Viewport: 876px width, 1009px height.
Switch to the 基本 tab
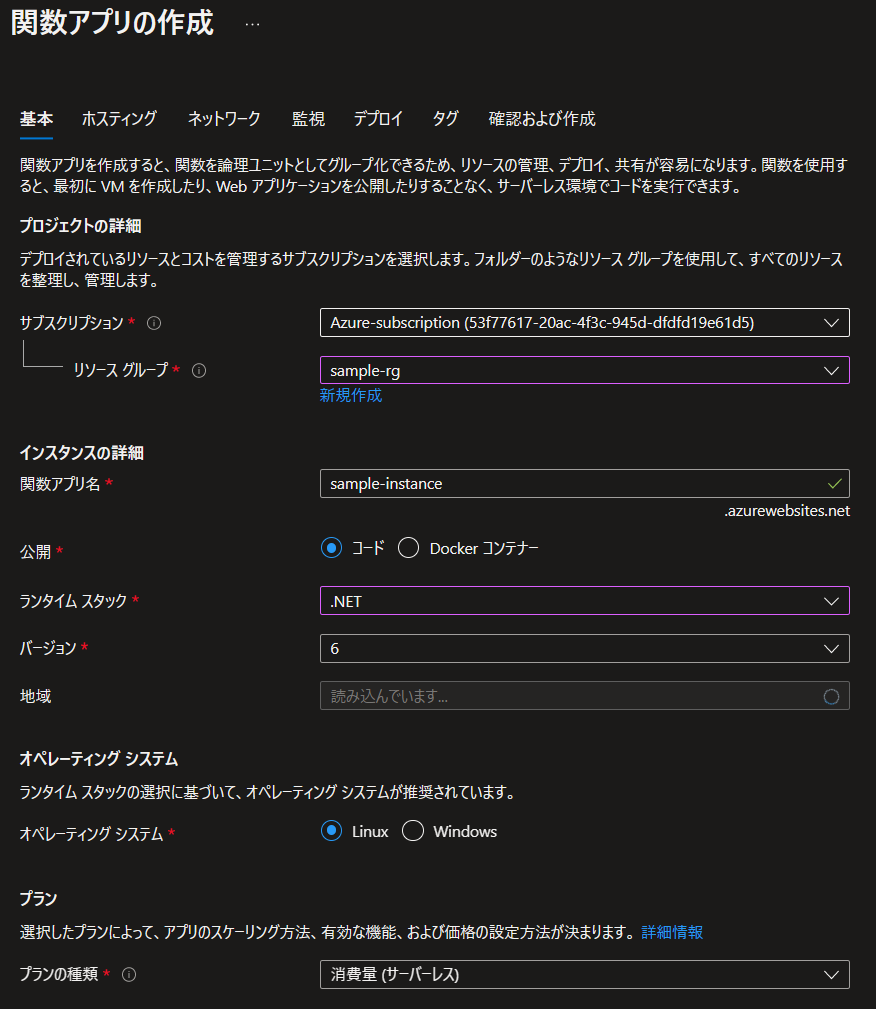(x=36, y=119)
